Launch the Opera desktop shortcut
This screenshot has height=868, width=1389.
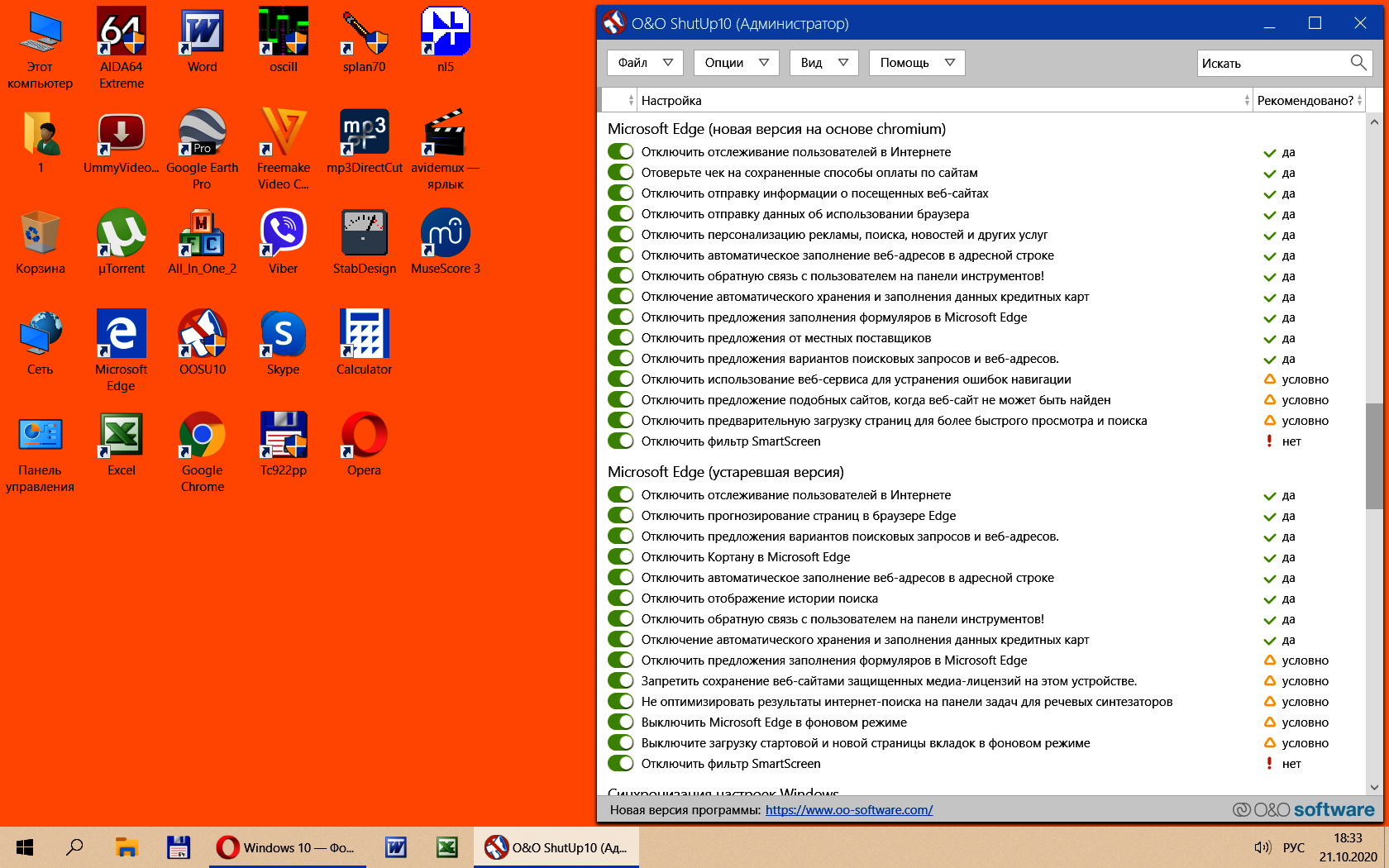pyautogui.click(x=365, y=443)
